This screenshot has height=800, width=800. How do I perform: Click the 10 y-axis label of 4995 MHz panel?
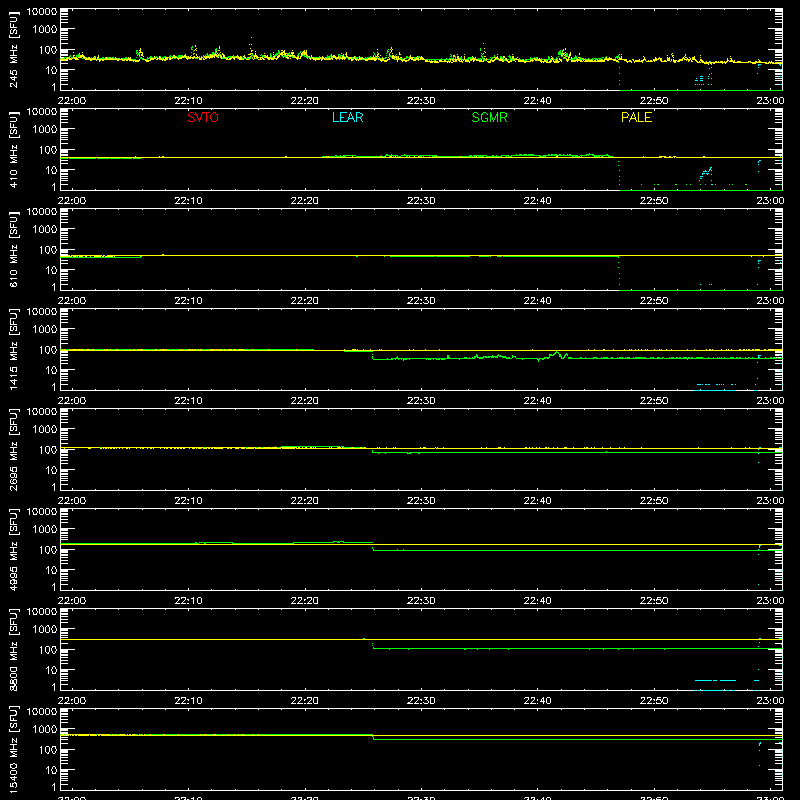point(51,570)
